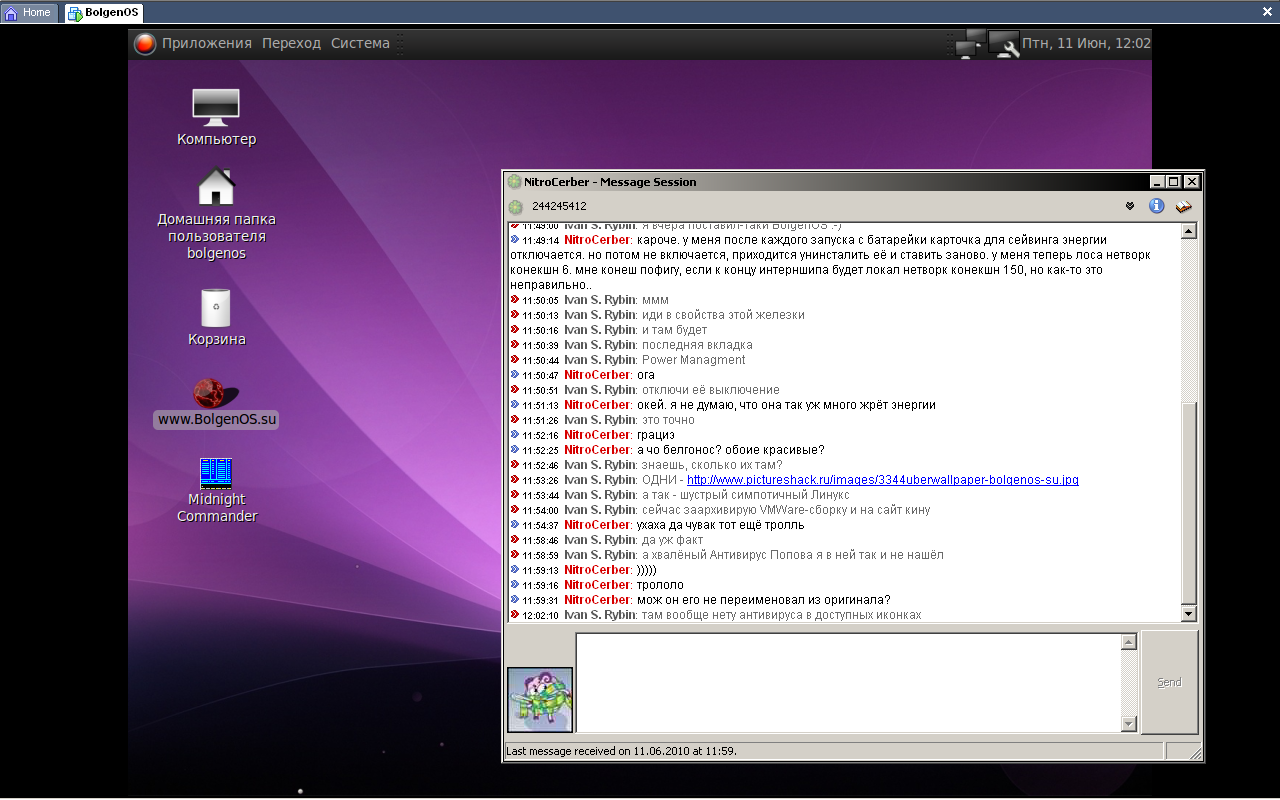Switch to the BolgenOS tab
Screen dimensions: 1280x800
point(104,13)
